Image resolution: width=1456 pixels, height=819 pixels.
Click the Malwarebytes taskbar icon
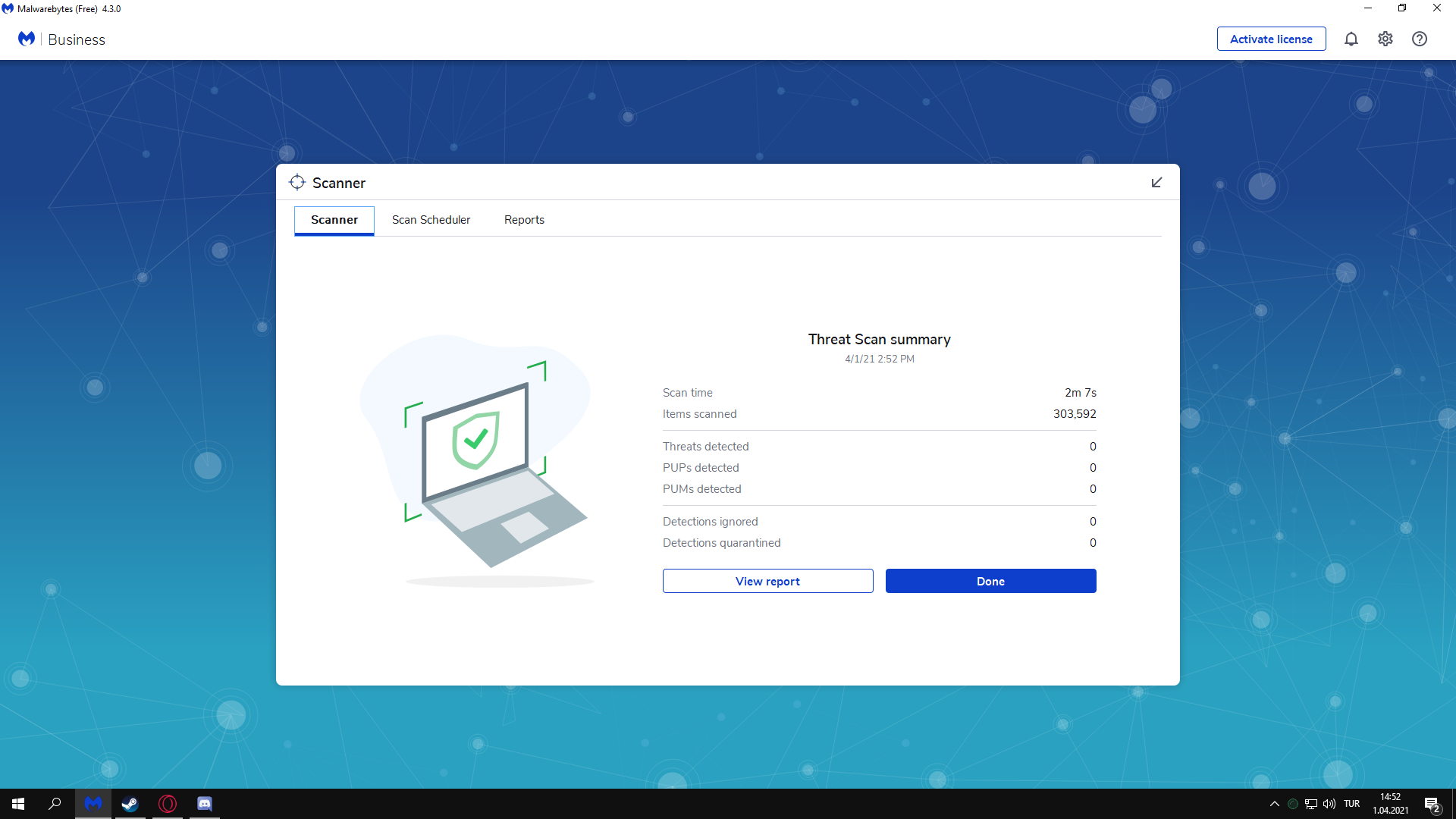(x=93, y=804)
